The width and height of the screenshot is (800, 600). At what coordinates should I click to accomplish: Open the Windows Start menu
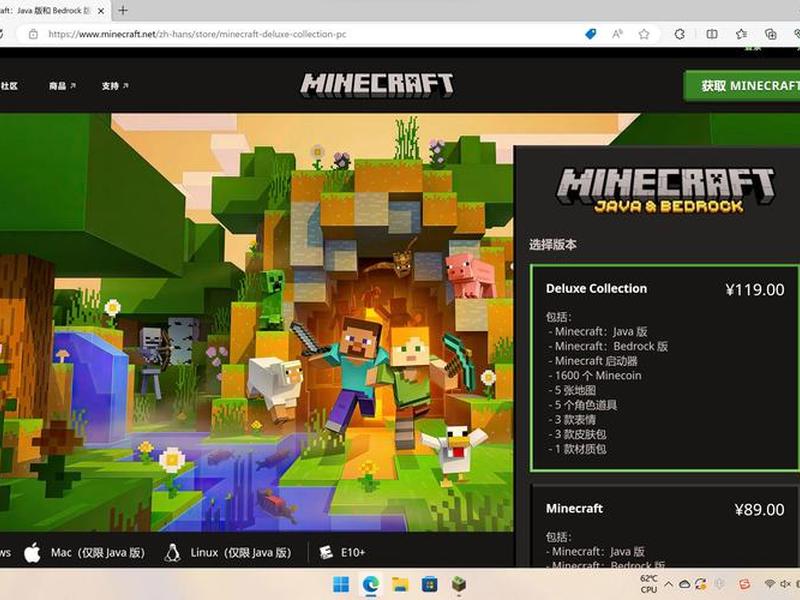coord(341,584)
